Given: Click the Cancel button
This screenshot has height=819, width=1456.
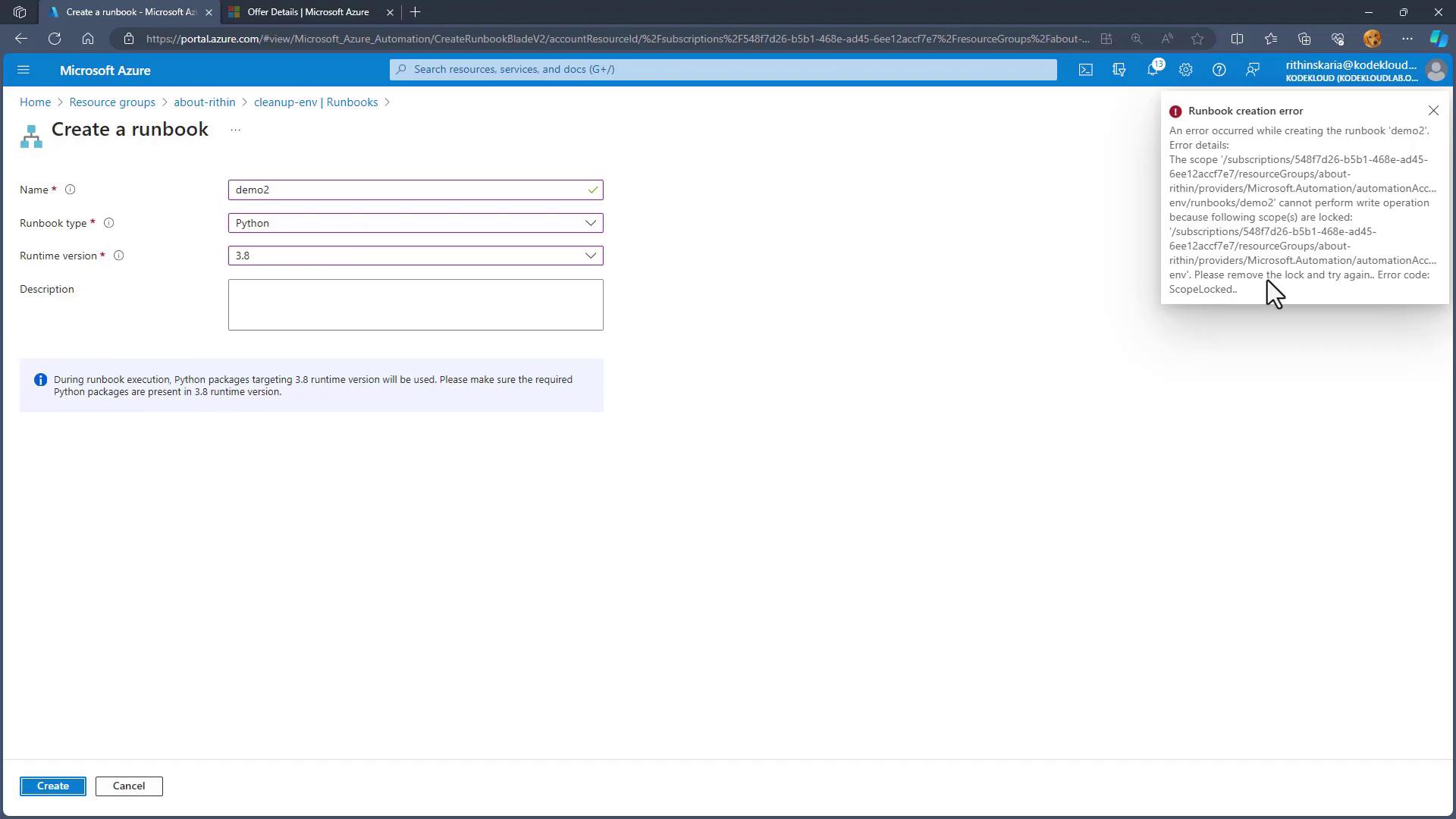Looking at the screenshot, I should coord(129,786).
